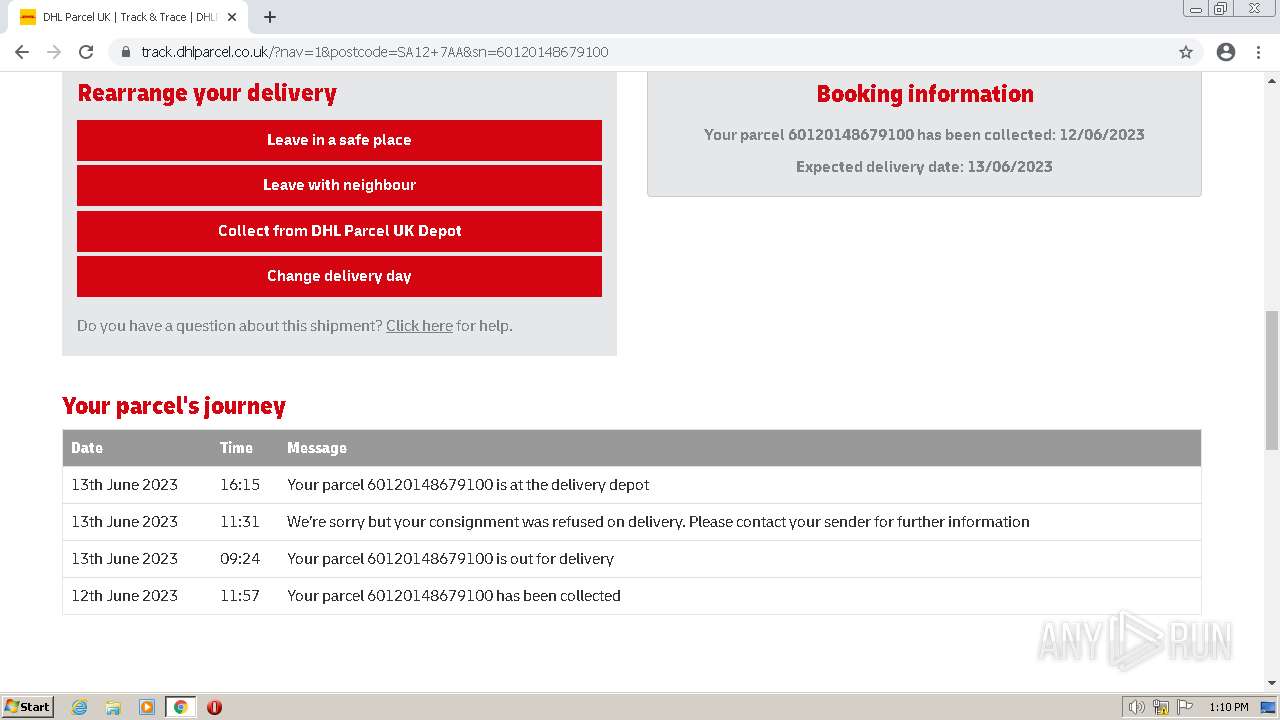Click the Time column header
The image size is (1280, 720).
(x=236, y=448)
